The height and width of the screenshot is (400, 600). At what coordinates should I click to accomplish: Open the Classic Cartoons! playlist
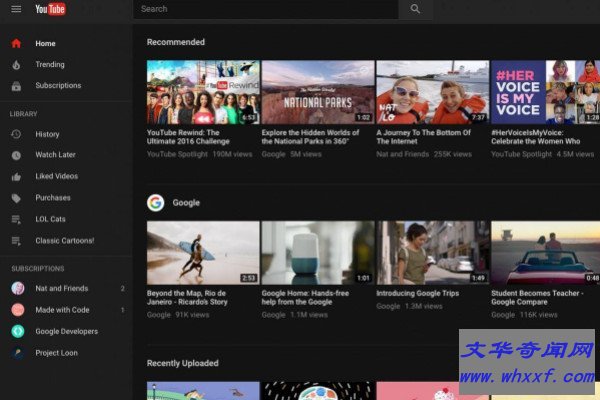(x=64, y=241)
